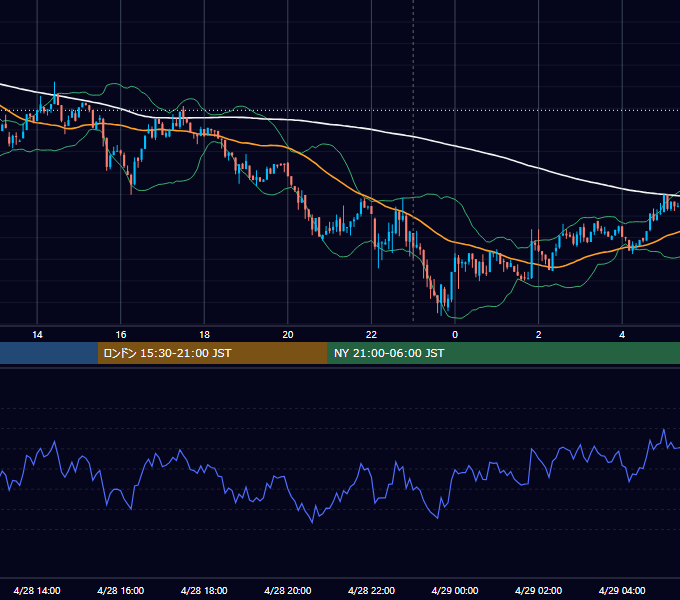The width and height of the screenshot is (680, 600).
Task: Click the hour label 0 on price chart axis
Action: click(455, 335)
